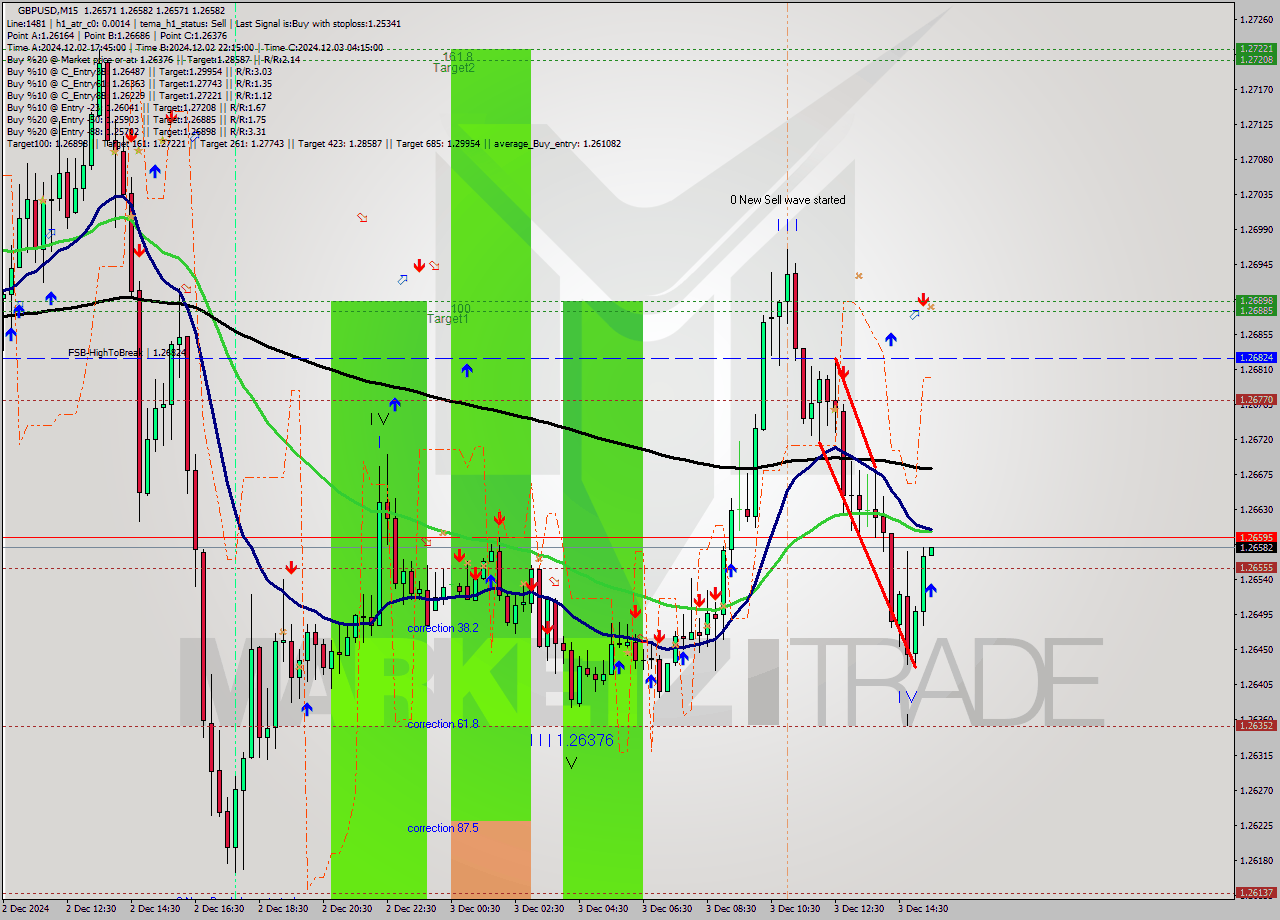Click the '| | | 1.26376' wave label
This screenshot has width=1280, height=920.
[572, 740]
